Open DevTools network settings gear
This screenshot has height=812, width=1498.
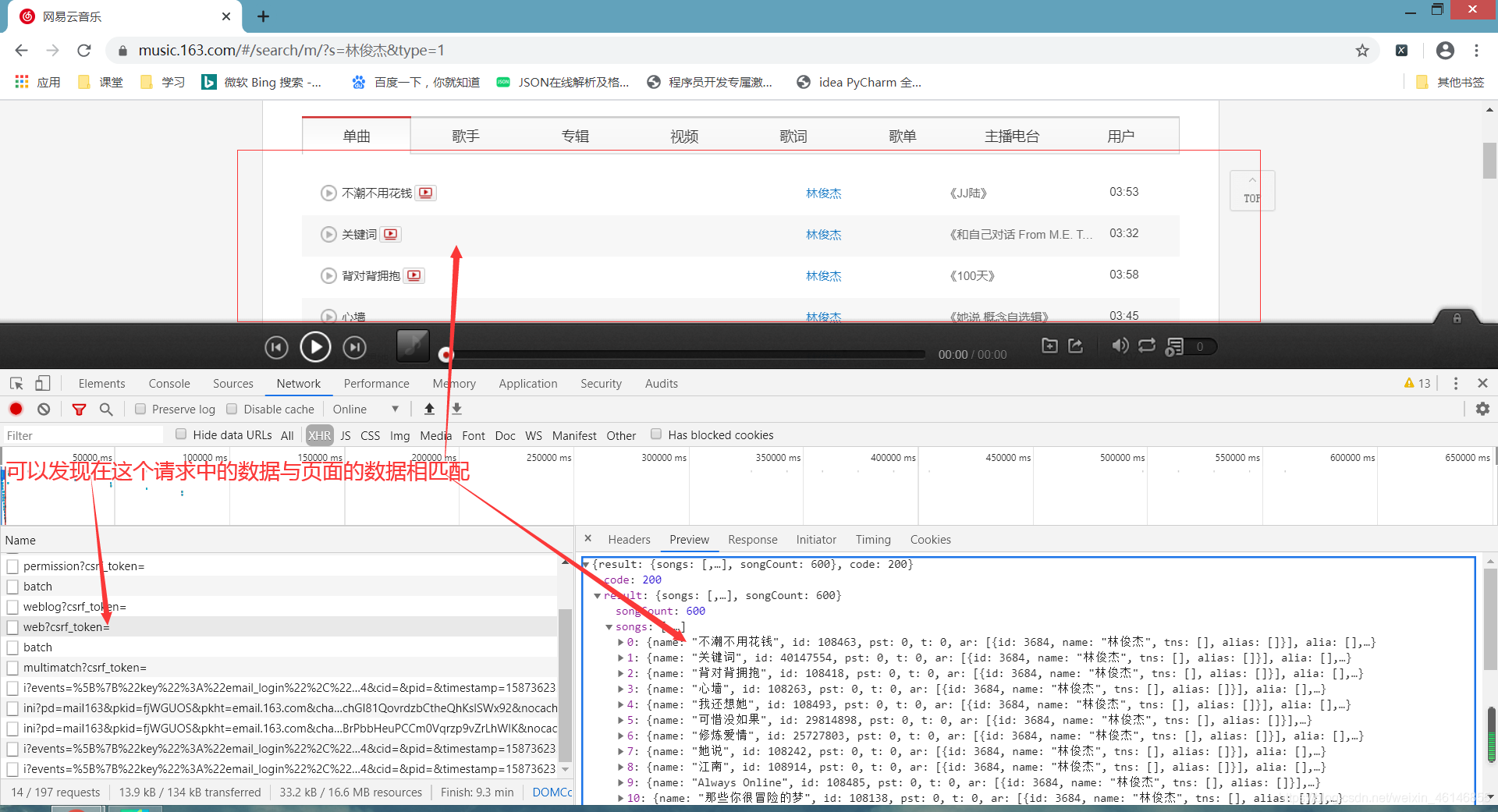1482,409
